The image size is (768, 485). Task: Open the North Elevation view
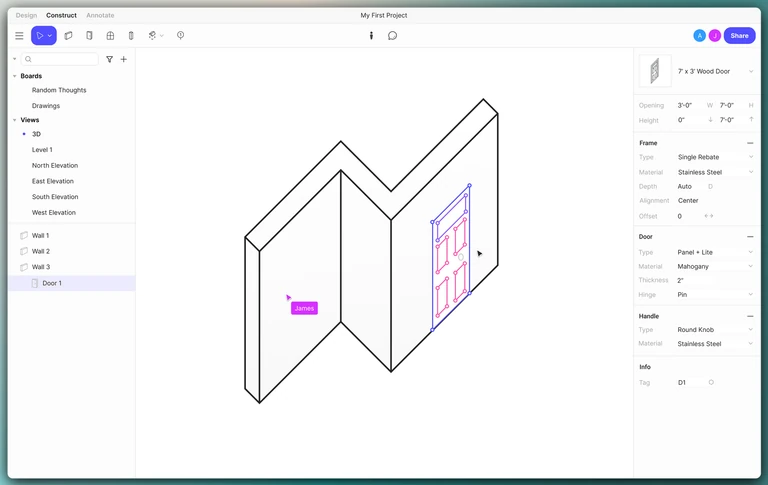55,166
